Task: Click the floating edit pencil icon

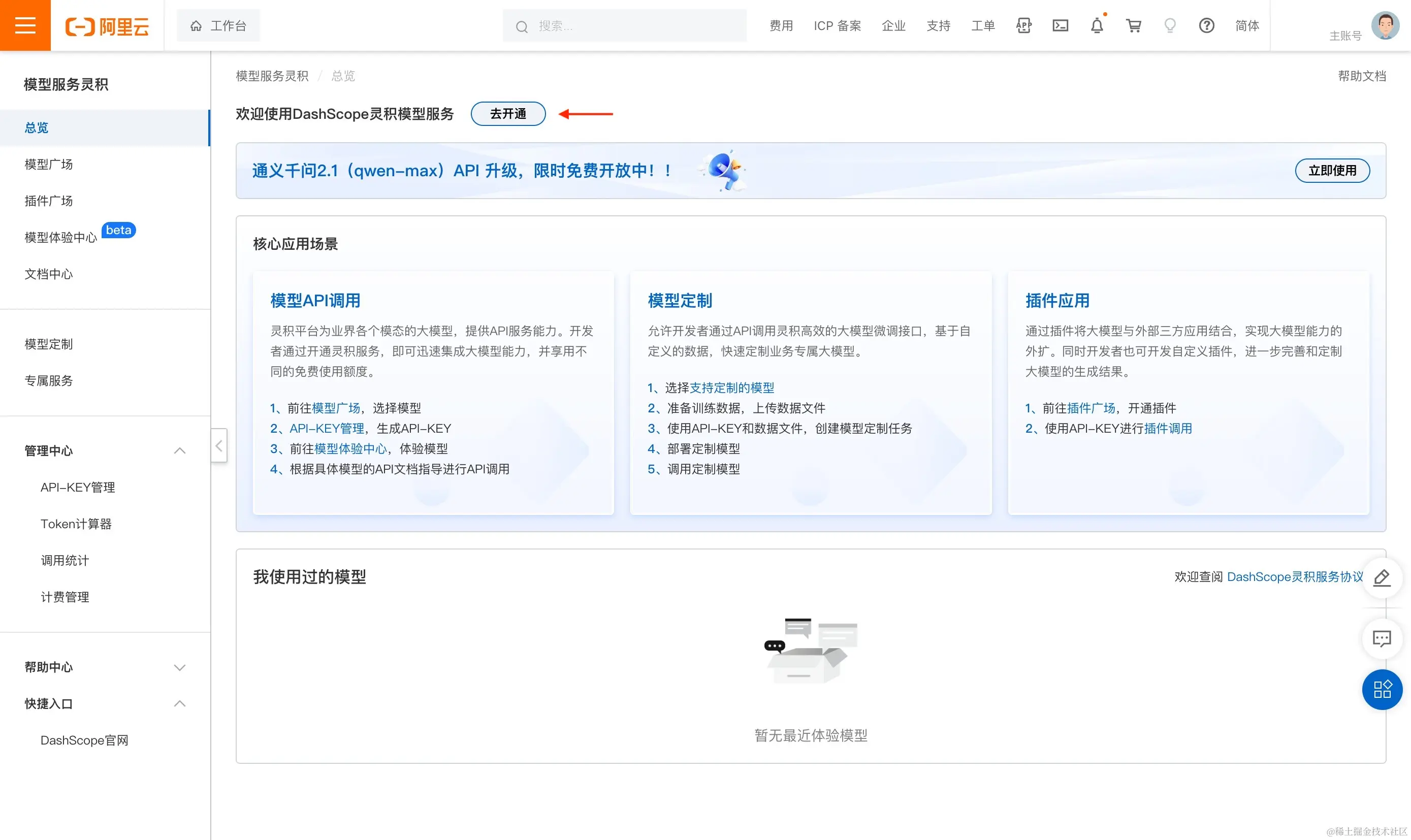Action: coord(1382,577)
